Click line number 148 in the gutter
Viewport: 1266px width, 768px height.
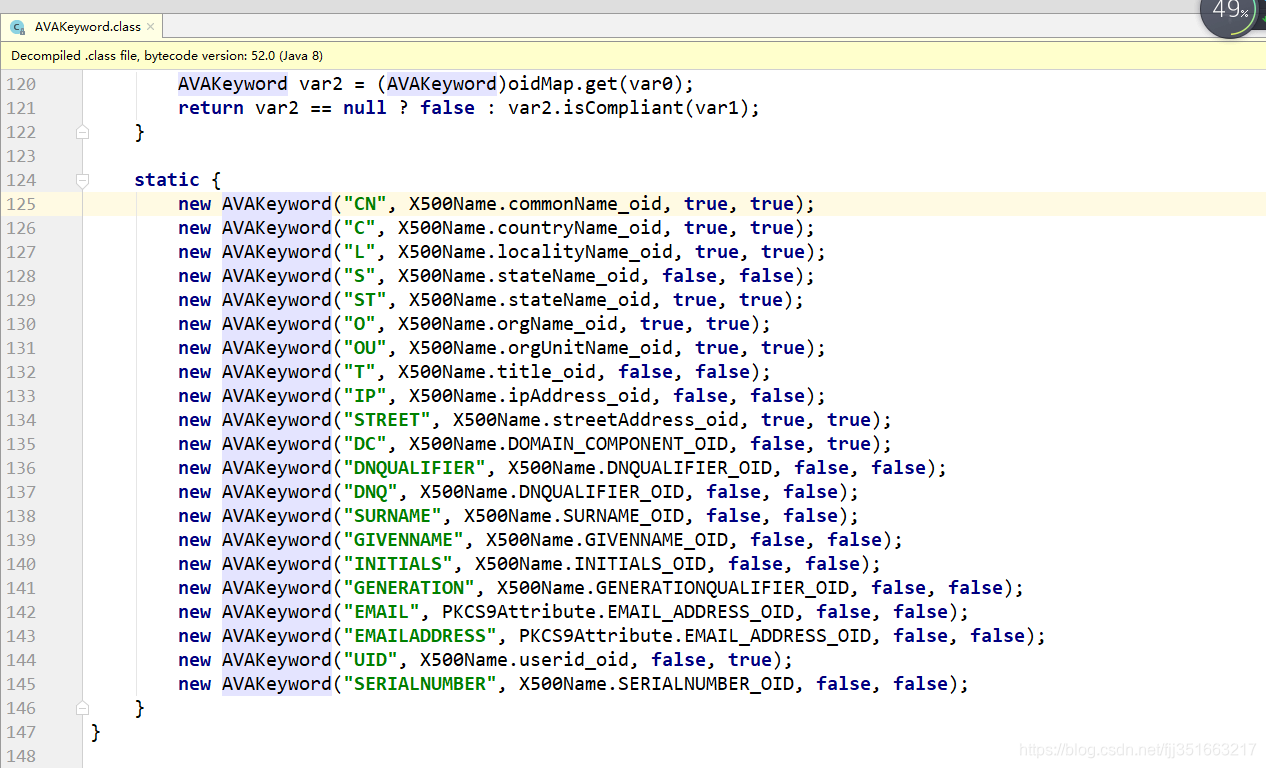pos(21,756)
